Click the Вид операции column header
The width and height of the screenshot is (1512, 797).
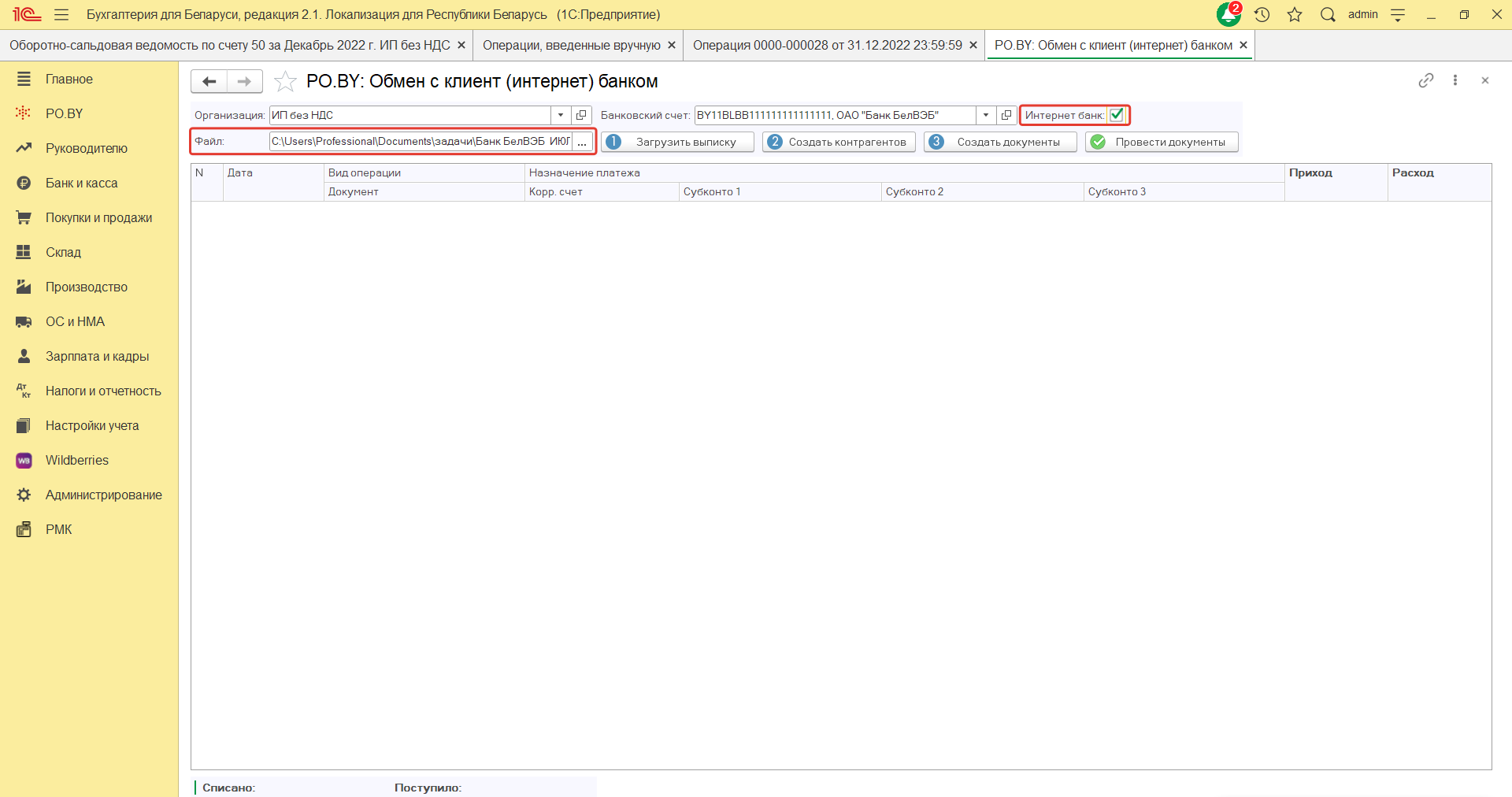point(424,173)
